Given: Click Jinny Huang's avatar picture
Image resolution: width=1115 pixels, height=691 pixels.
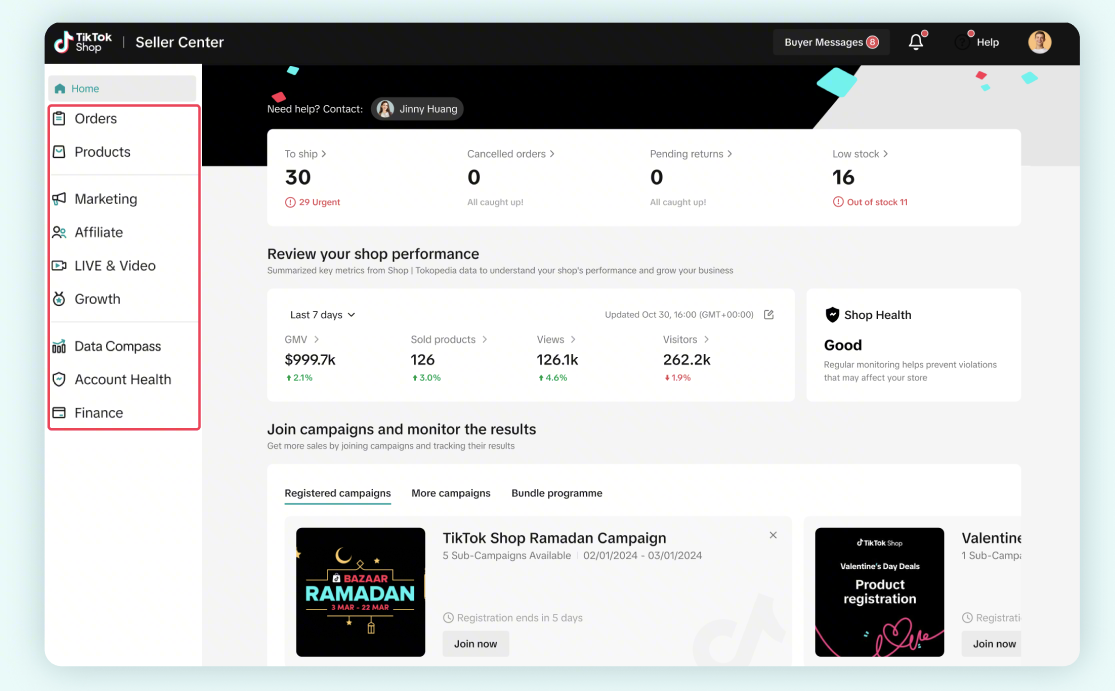Looking at the screenshot, I should pos(385,109).
